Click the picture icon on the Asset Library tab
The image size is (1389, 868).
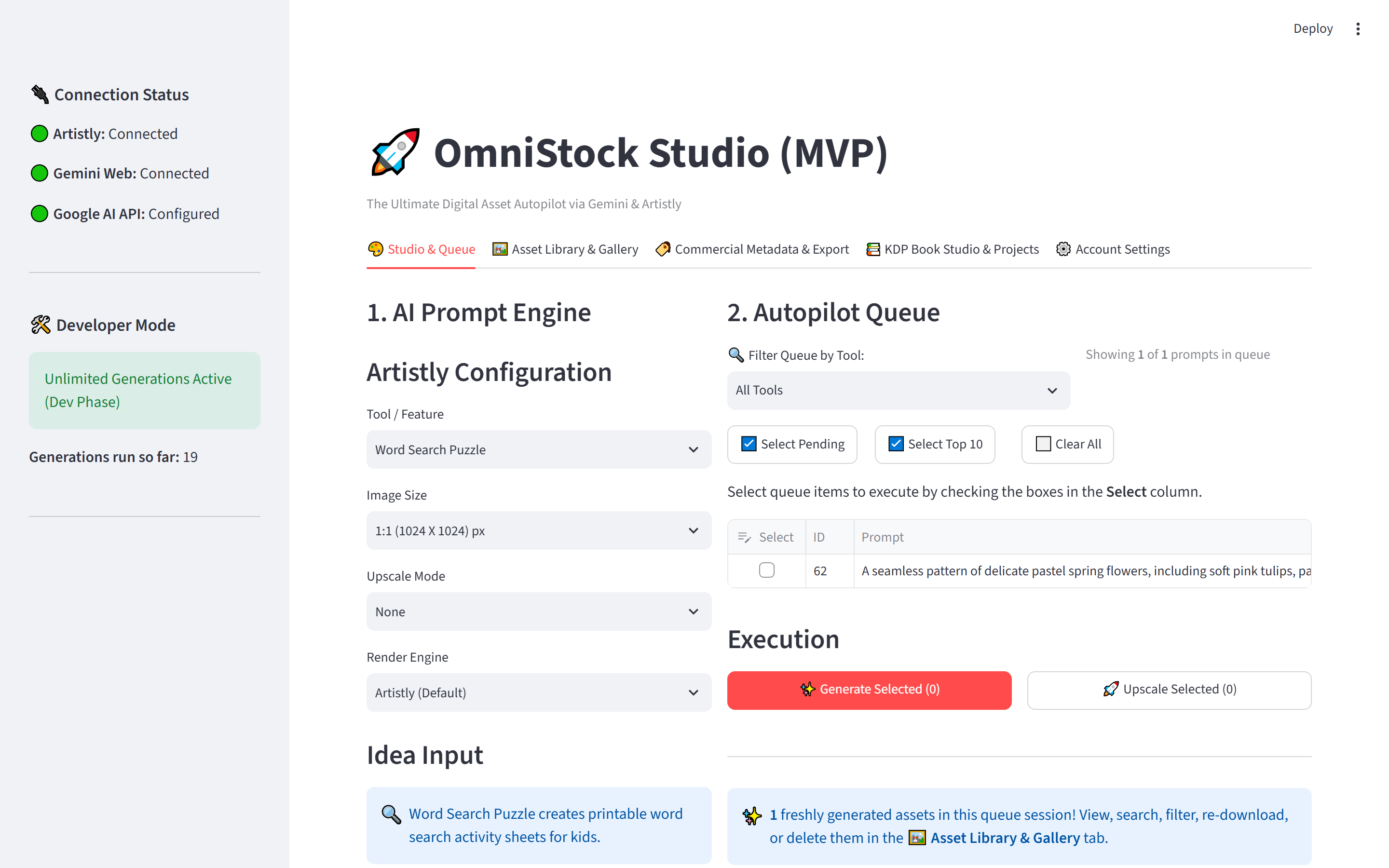tap(500, 249)
